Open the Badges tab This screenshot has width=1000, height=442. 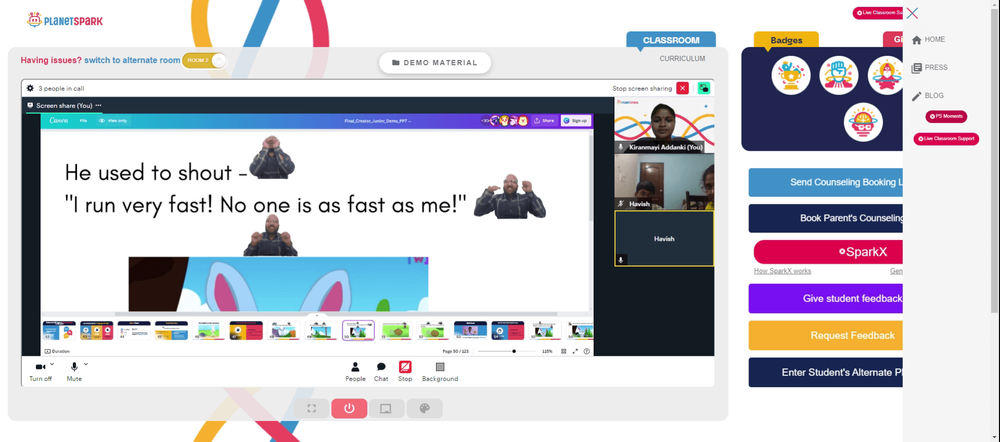pyautogui.click(x=786, y=40)
